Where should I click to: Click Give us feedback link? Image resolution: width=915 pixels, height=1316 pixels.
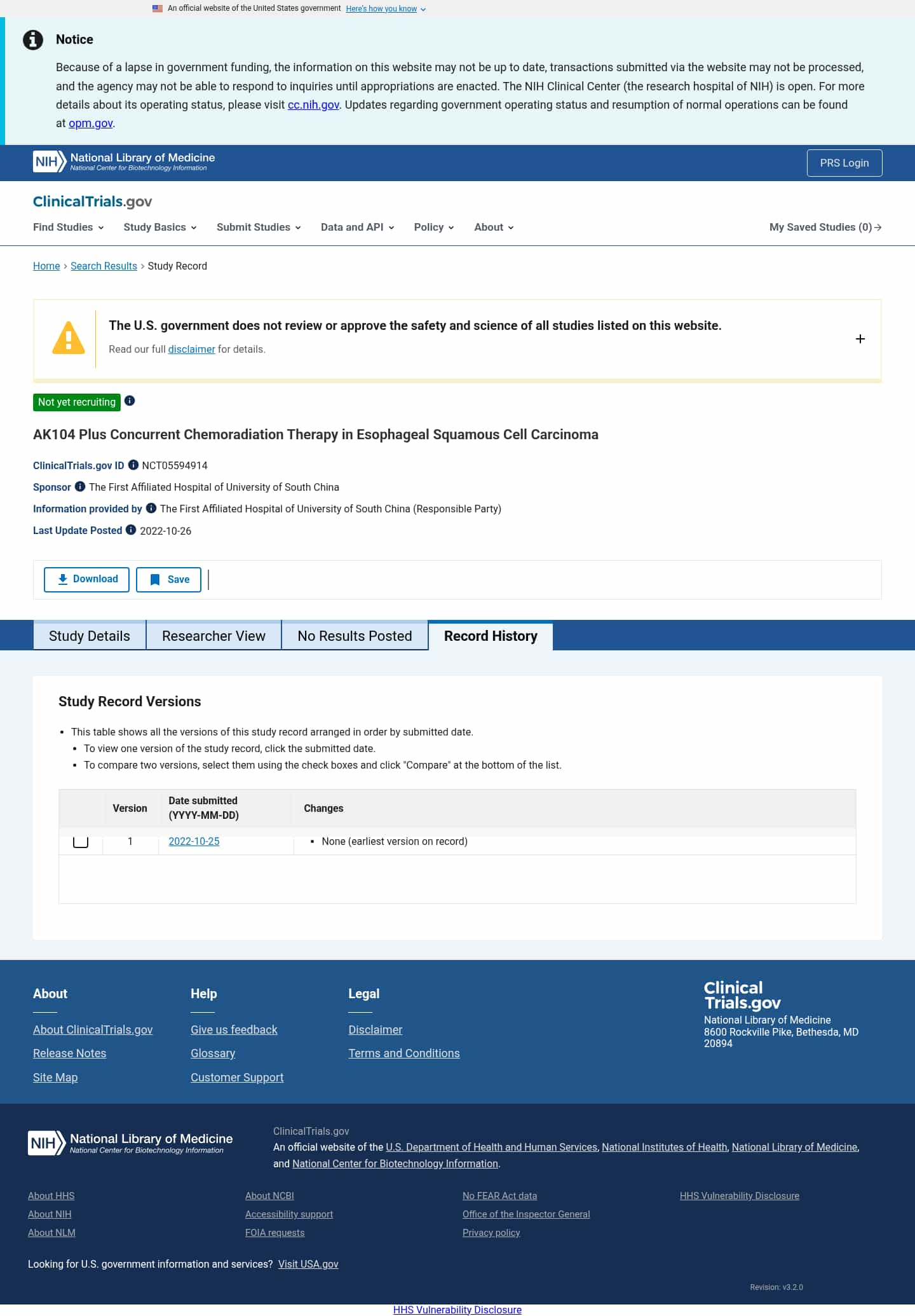[x=234, y=1029]
